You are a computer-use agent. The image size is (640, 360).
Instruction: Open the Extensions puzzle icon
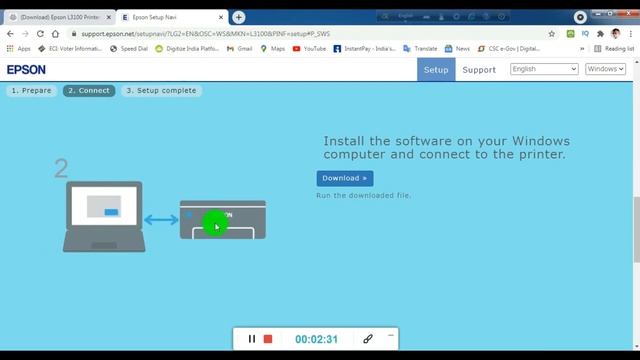coord(600,34)
